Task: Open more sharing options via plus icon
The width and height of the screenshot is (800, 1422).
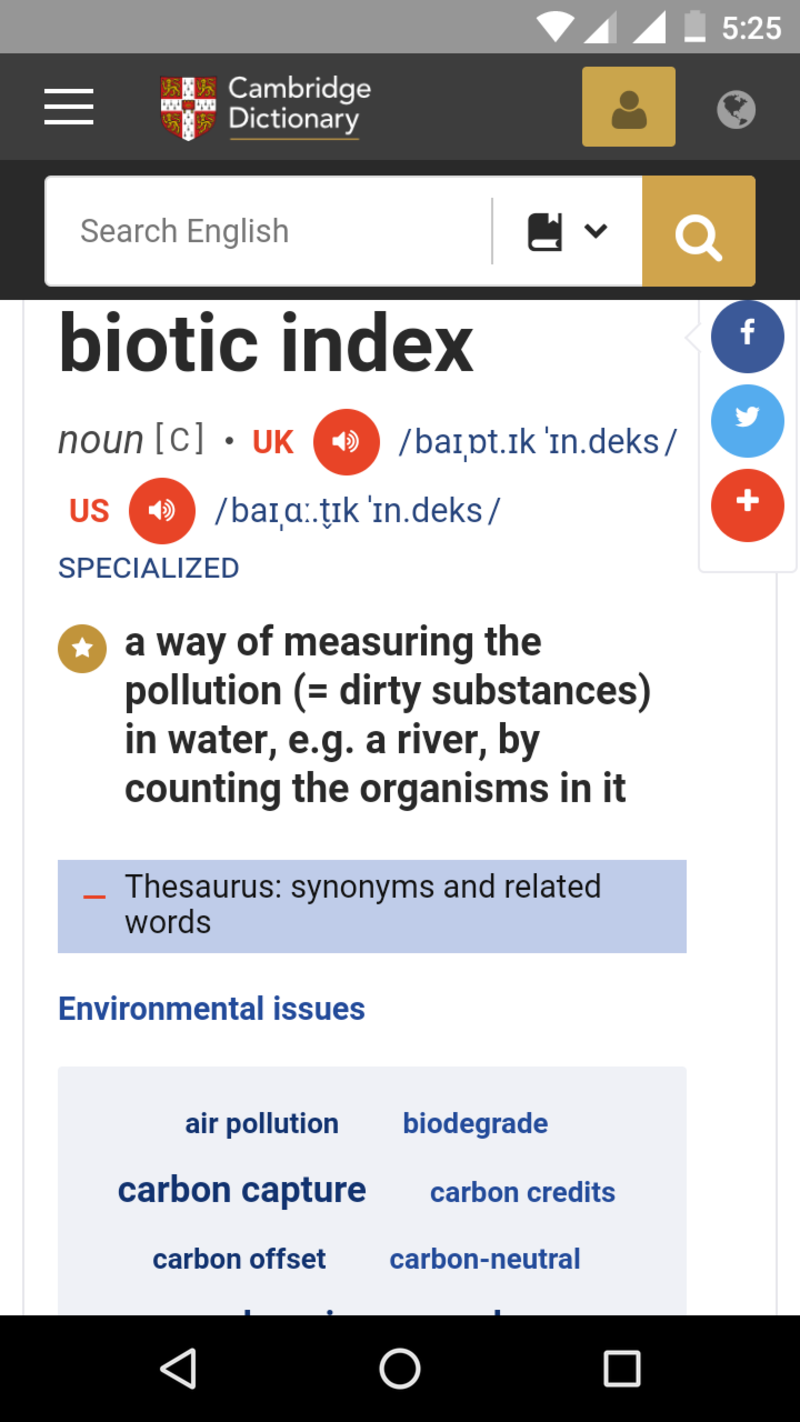Action: (747, 505)
